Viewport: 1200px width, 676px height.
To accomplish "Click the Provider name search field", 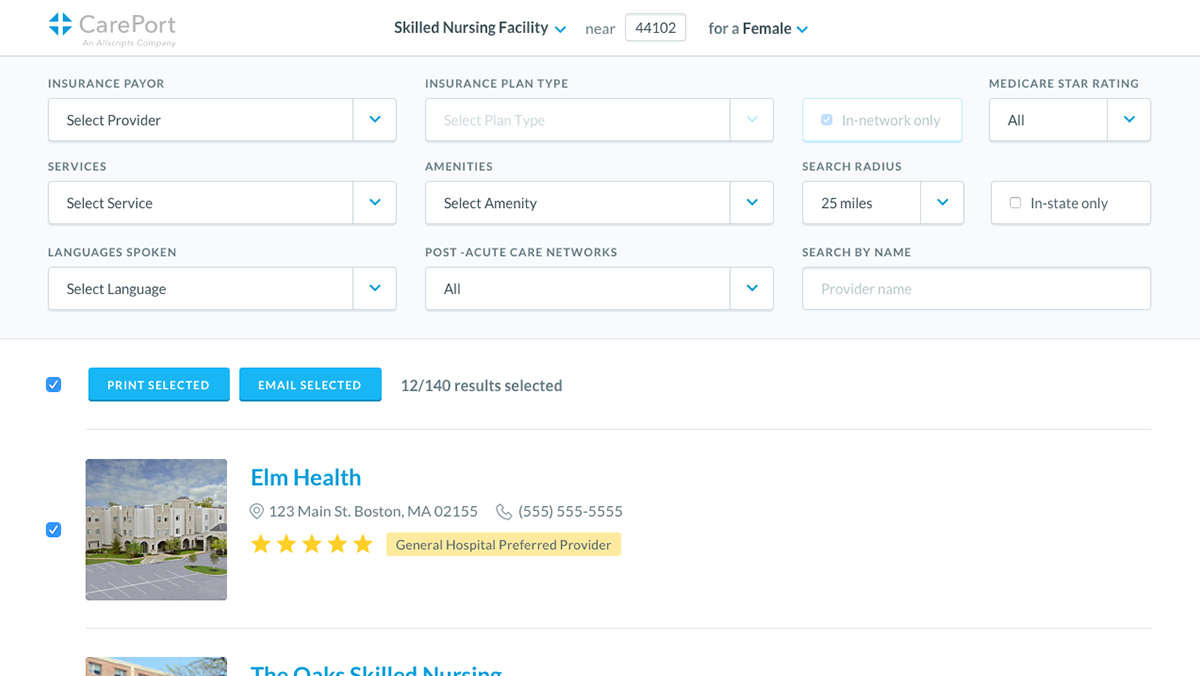I will click(976, 289).
